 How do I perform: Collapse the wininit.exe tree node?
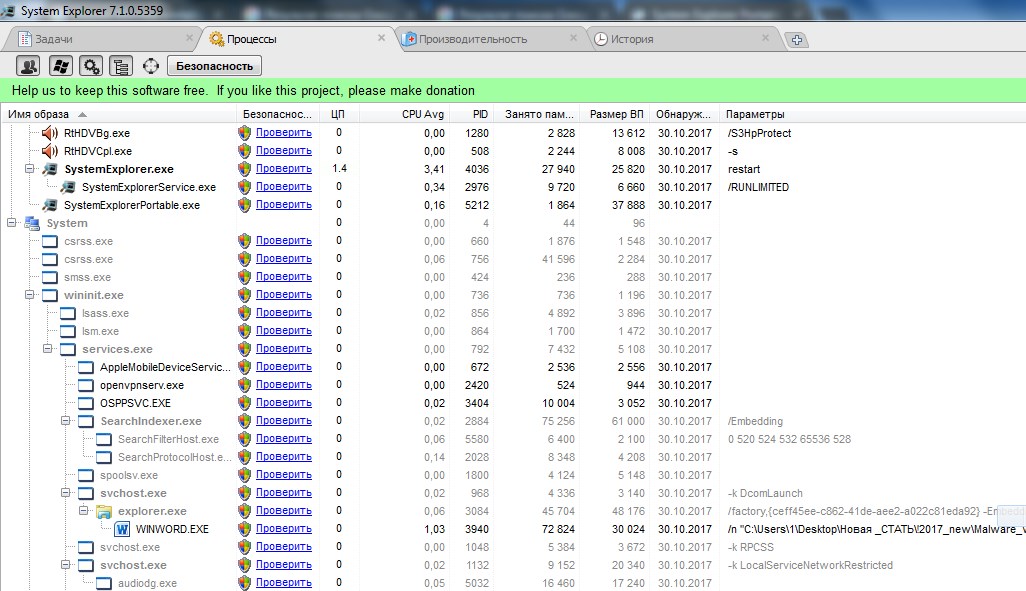click(29, 295)
